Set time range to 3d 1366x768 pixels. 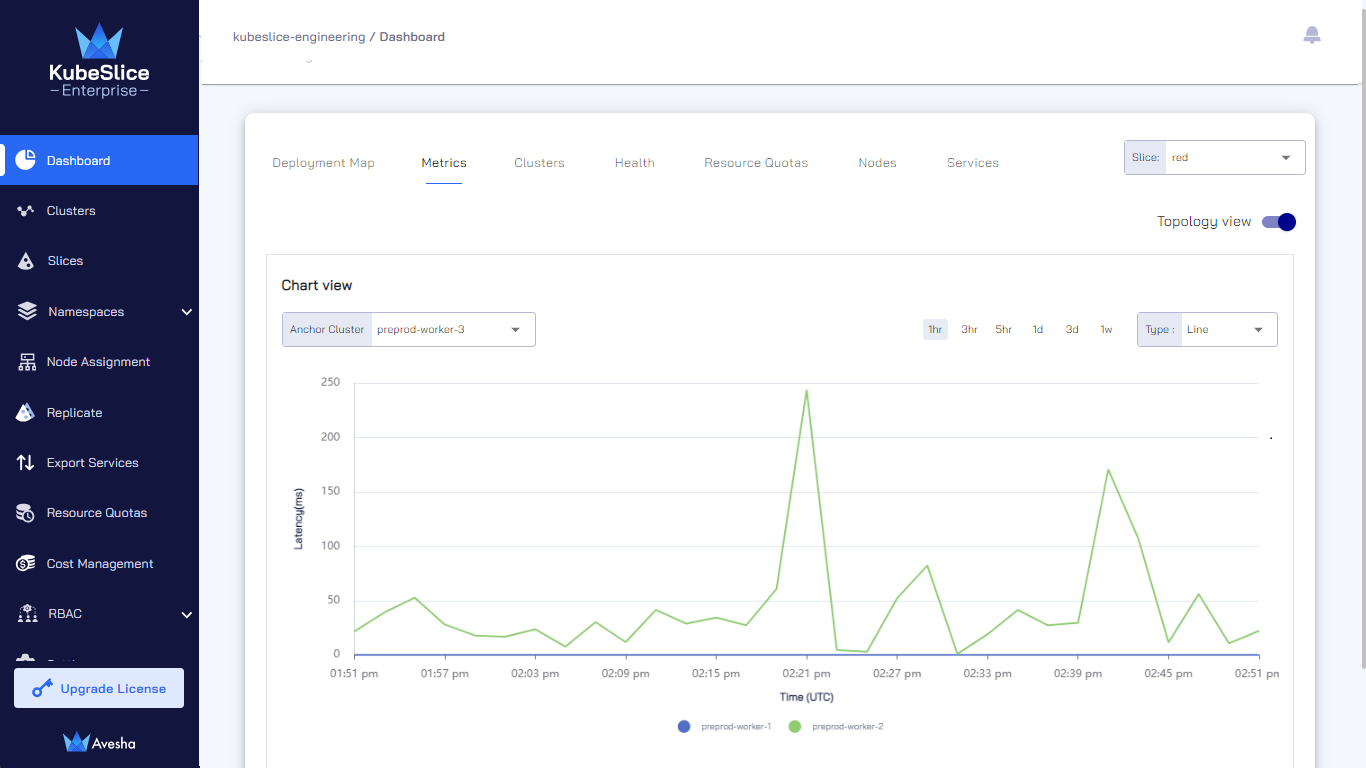click(x=1072, y=330)
